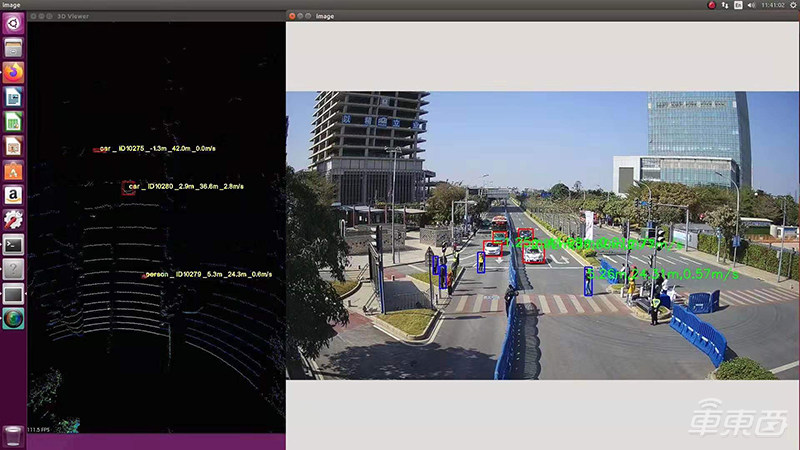Select car ID10280 label in 3D Viewer

(x=186, y=186)
